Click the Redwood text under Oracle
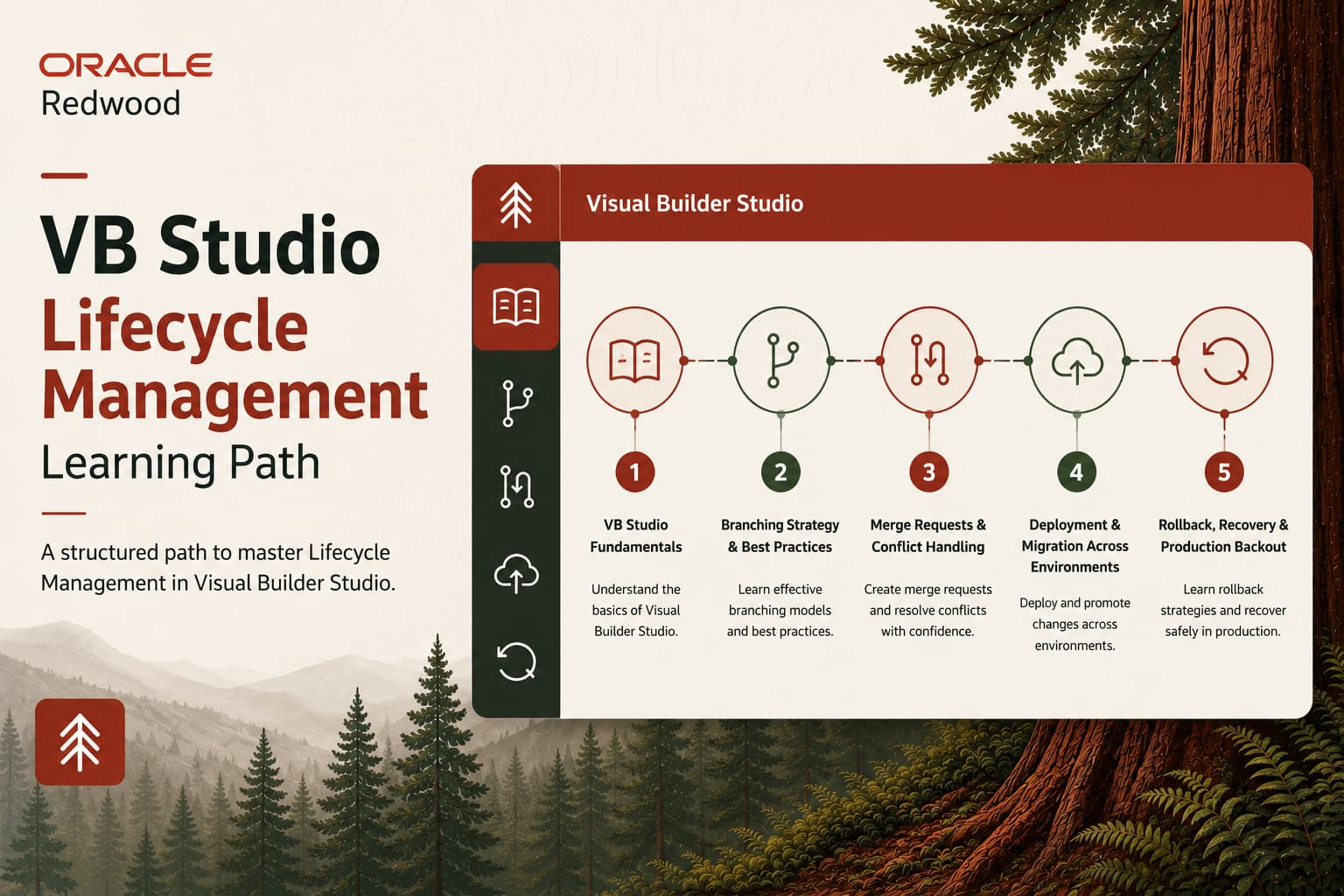The image size is (1344, 896). (110, 103)
